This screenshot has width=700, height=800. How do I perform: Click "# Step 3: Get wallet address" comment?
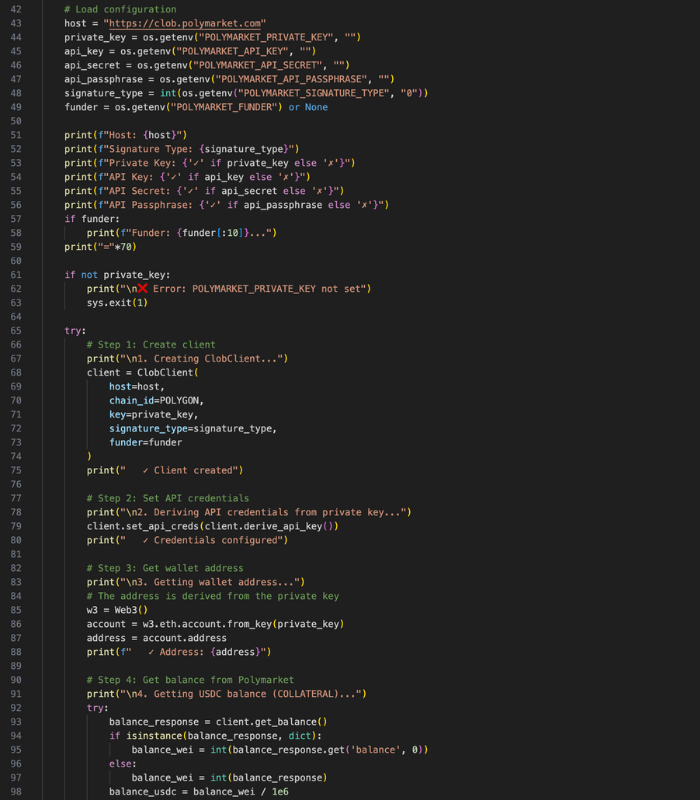click(165, 568)
